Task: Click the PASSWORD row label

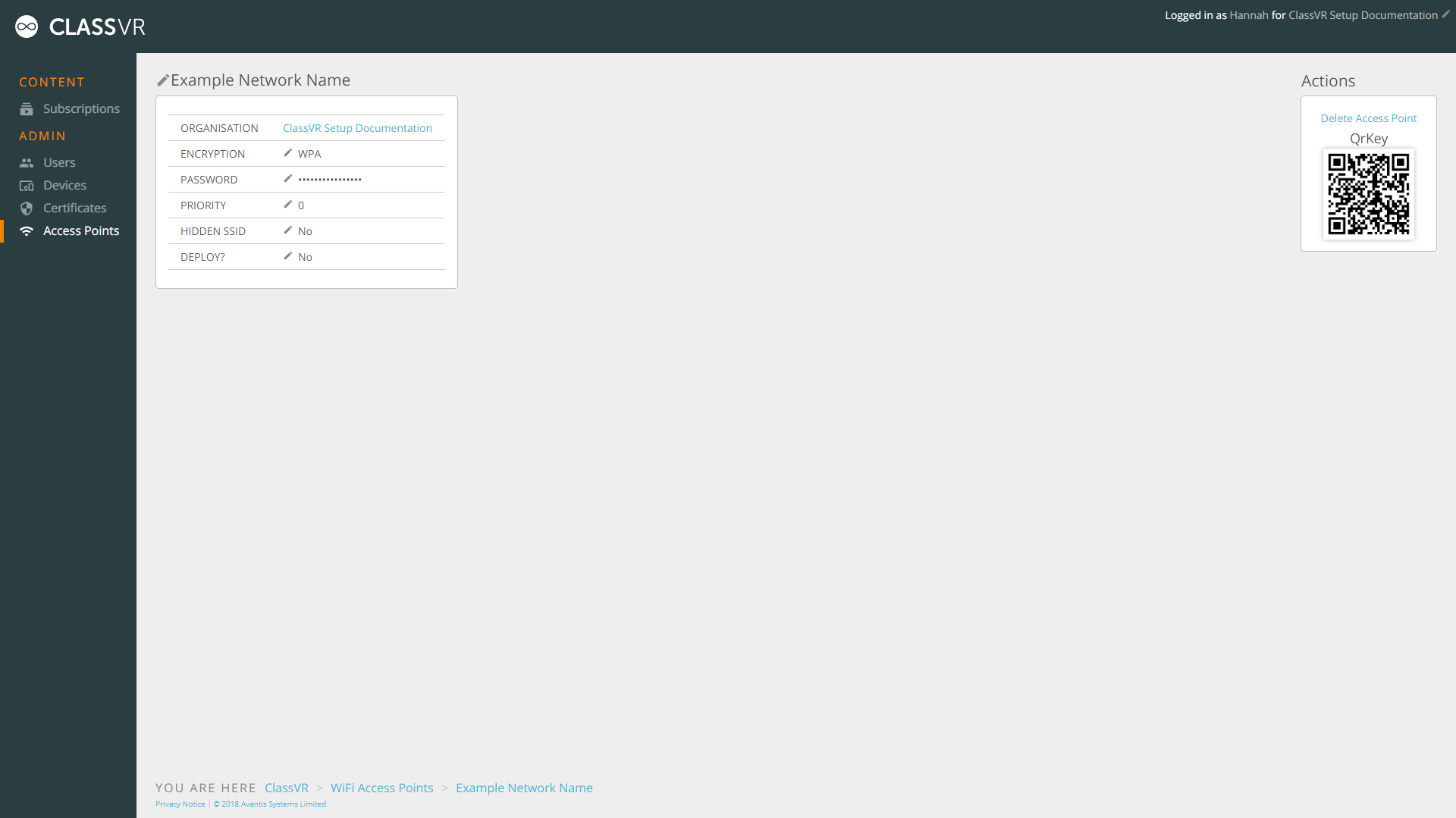Action: point(209,180)
